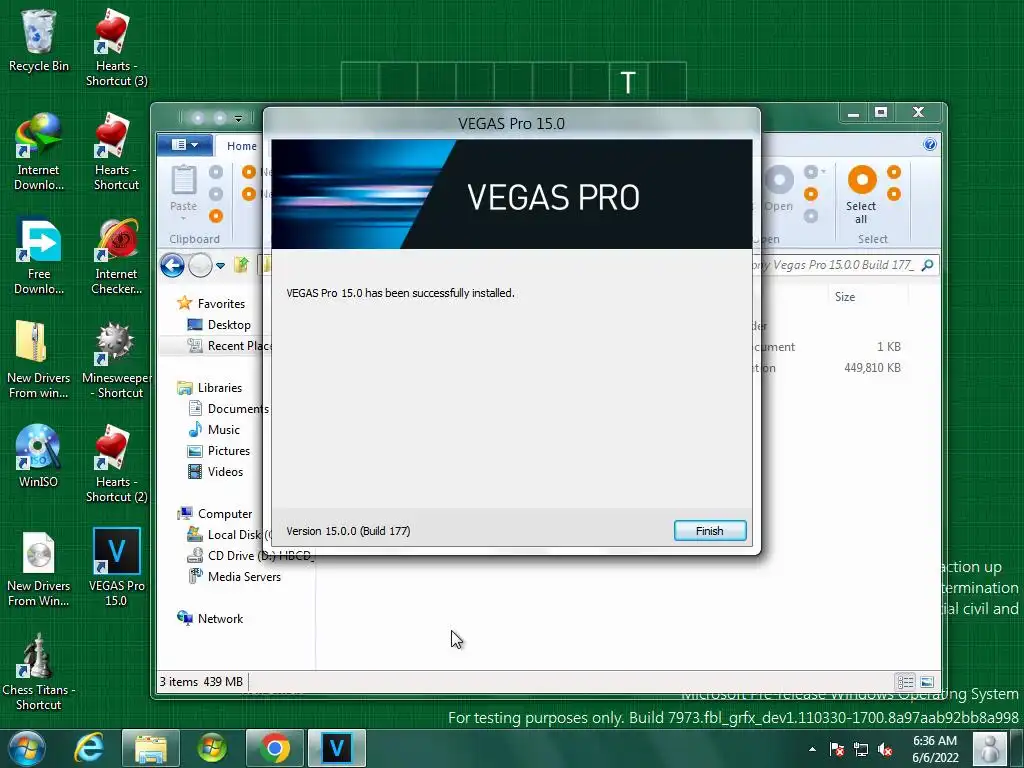
Task: Select Hearts - Shortcut (3) desktop icon
Action: pos(116,48)
